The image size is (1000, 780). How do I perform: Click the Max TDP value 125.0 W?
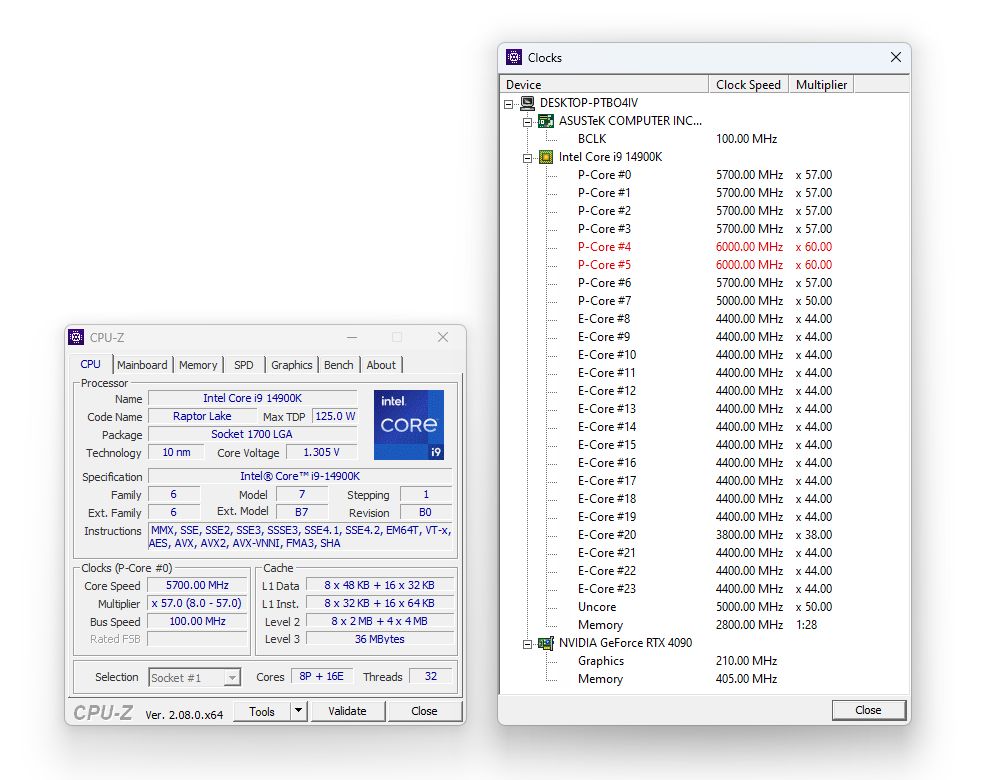(x=335, y=416)
